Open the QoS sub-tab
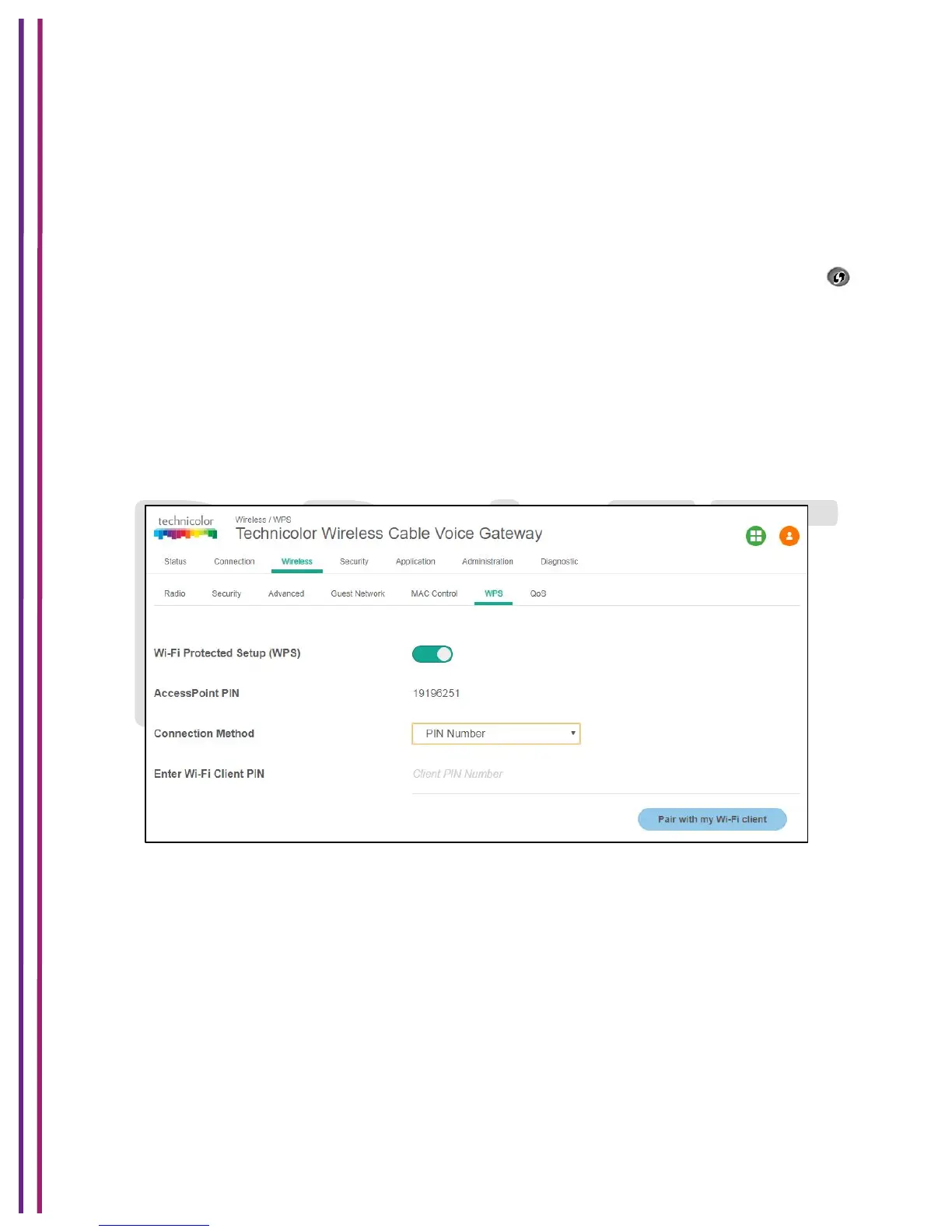This screenshot has width=952, height=1232. pos(538,593)
